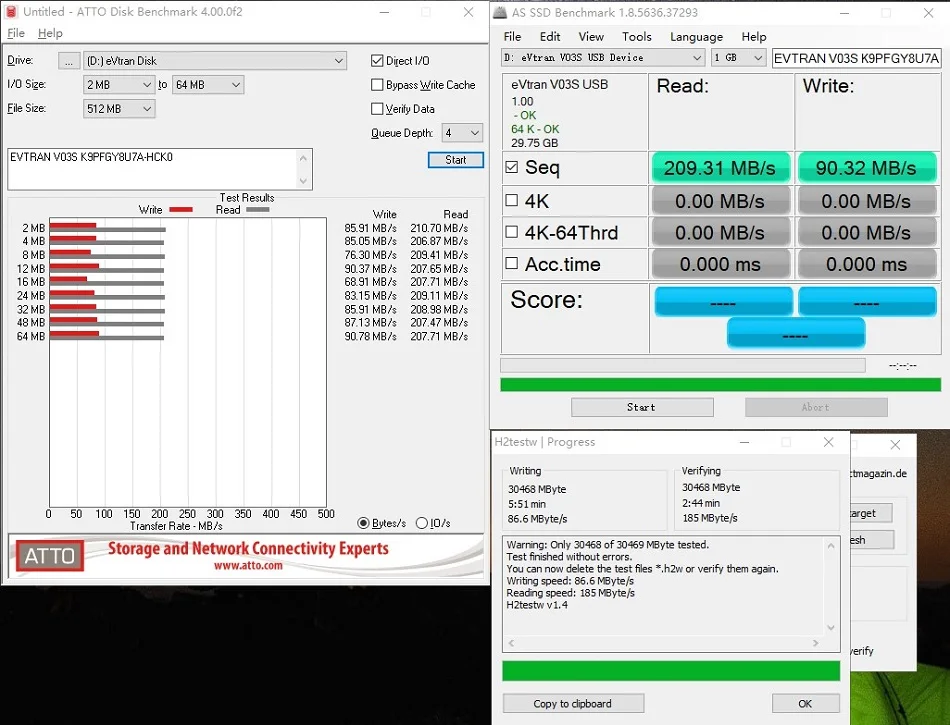Screen dimensions: 950x725
Task: Click the AS SSD green progress bar
Action: point(720,385)
